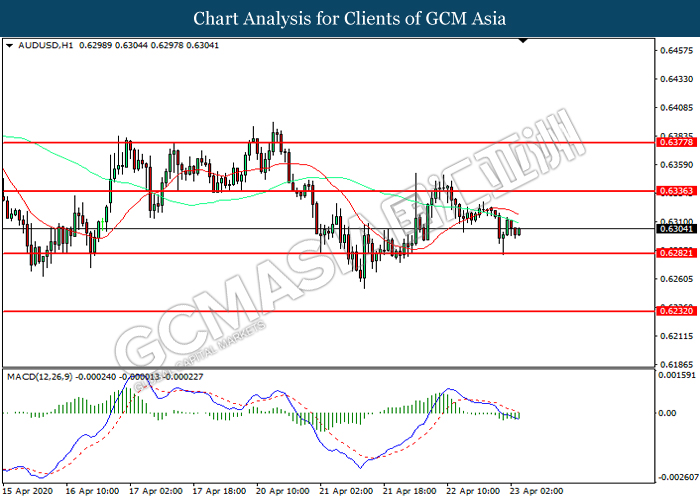Click the 0.63778 resistance price label
This screenshot has width=700, height=500.
click(x=676, y=142)
